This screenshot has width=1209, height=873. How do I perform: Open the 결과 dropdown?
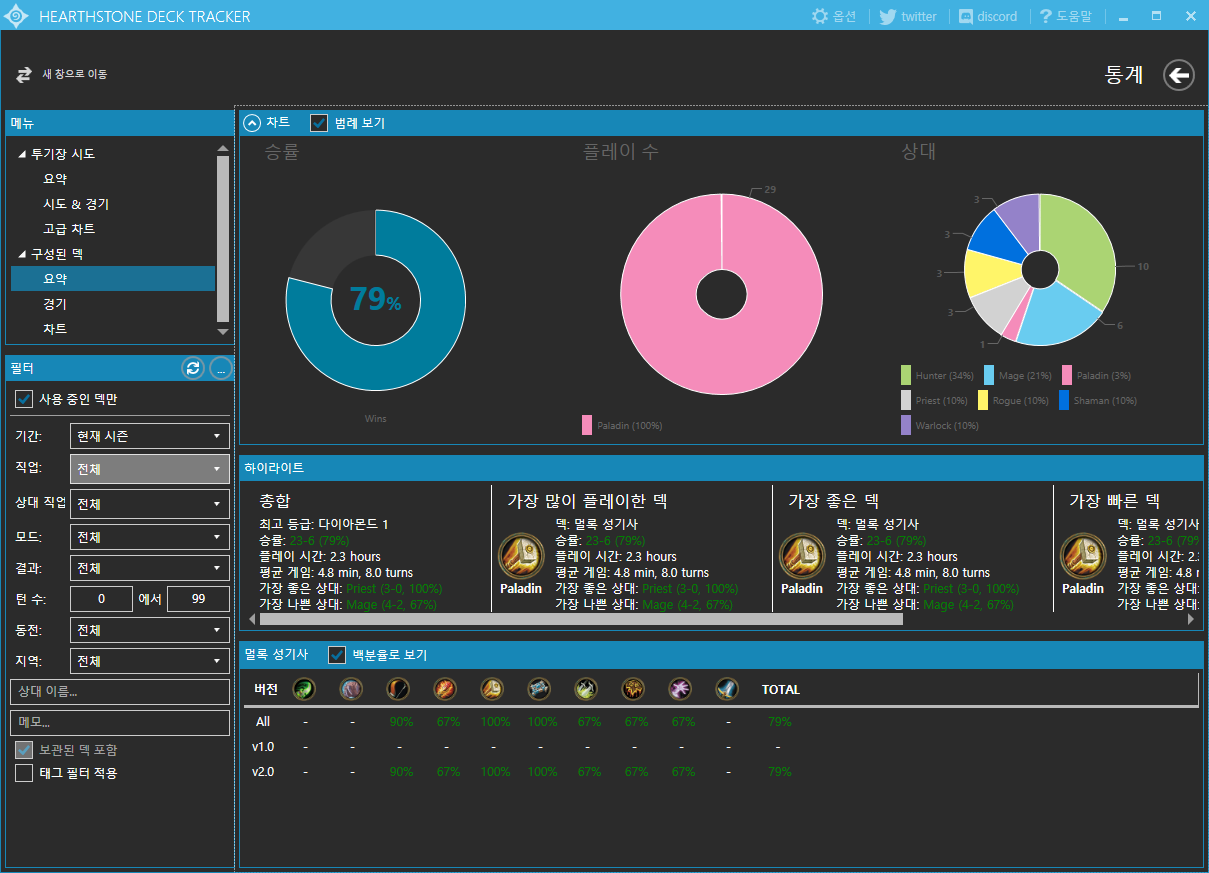[x=150, y=568]
